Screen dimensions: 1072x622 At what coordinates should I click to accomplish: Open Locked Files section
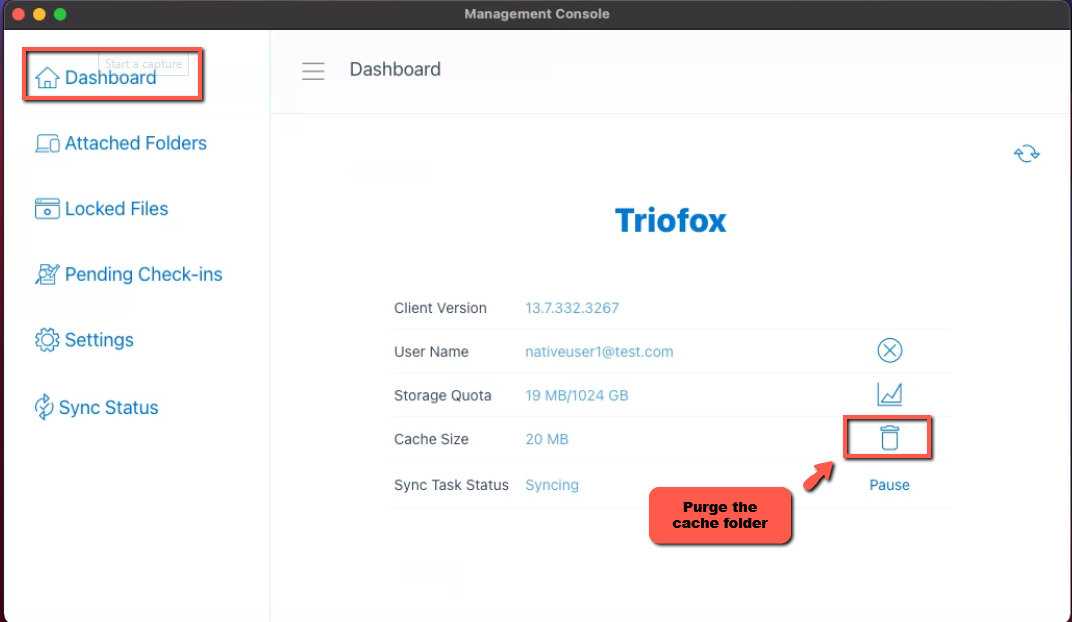(x=116, y=208)
